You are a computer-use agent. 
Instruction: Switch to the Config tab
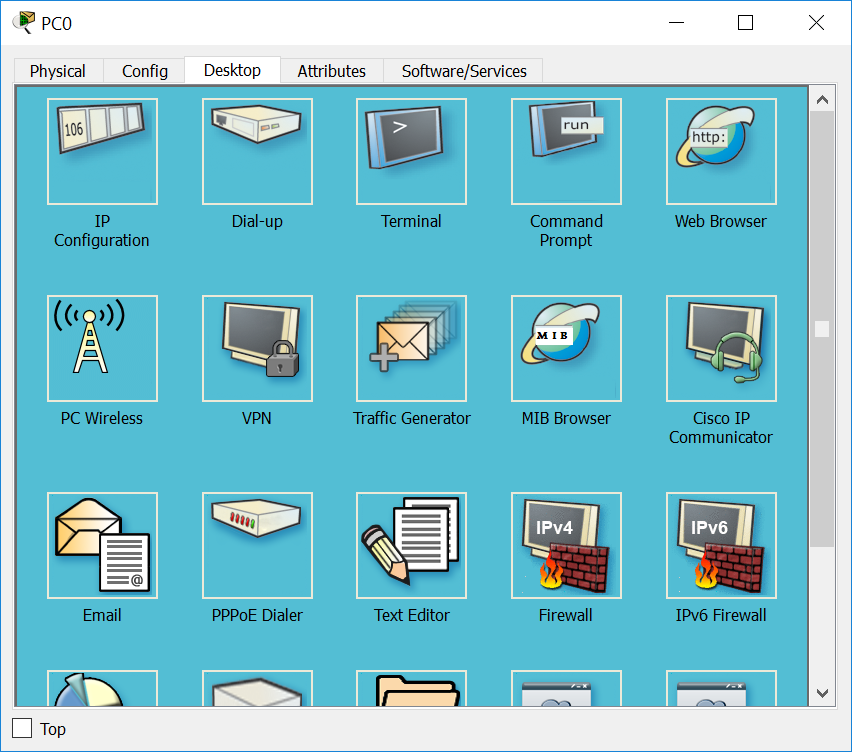point(145,71)
